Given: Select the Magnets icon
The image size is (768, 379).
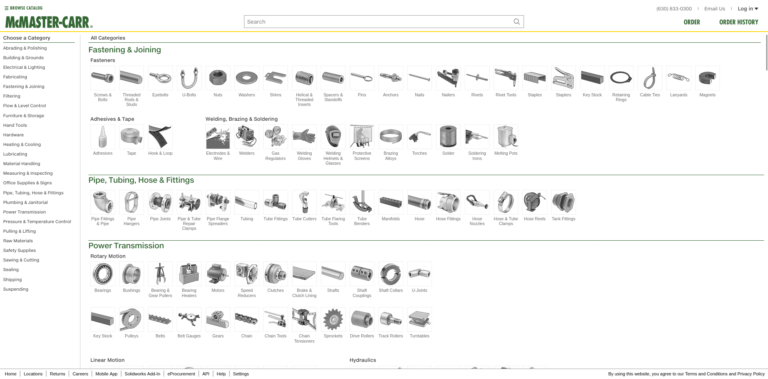Looking at the screenshot, I should pyautogui.click(x=707, y=78).
